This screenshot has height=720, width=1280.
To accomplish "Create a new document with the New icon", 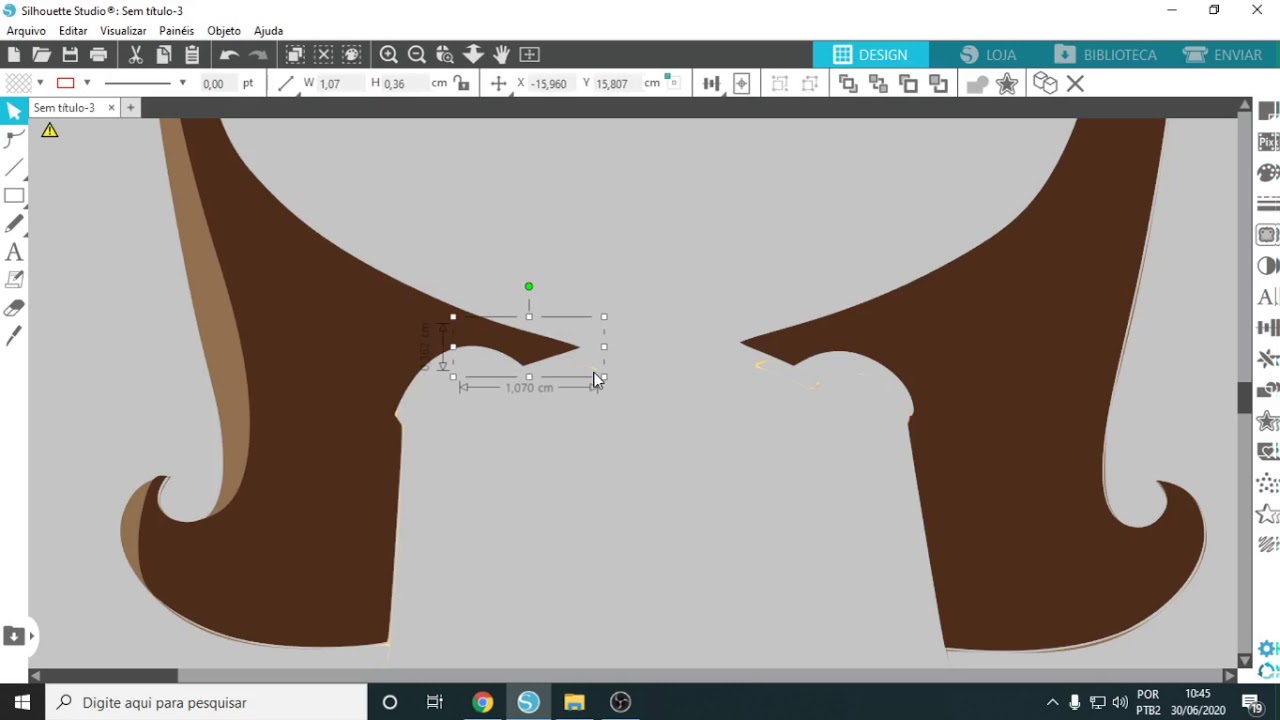I will coord(14,55).
